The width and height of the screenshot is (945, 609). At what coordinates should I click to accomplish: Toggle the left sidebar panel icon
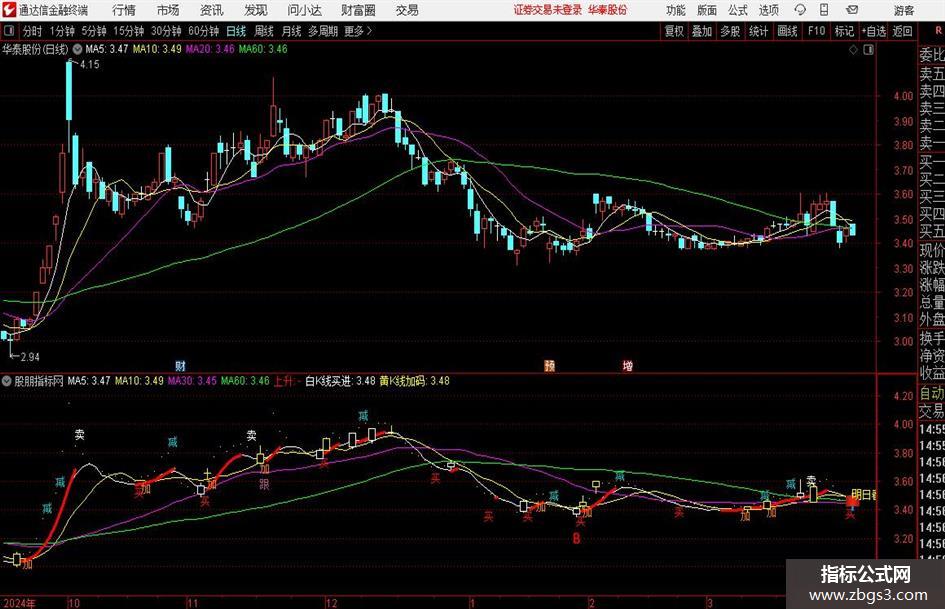pos(8,31)
